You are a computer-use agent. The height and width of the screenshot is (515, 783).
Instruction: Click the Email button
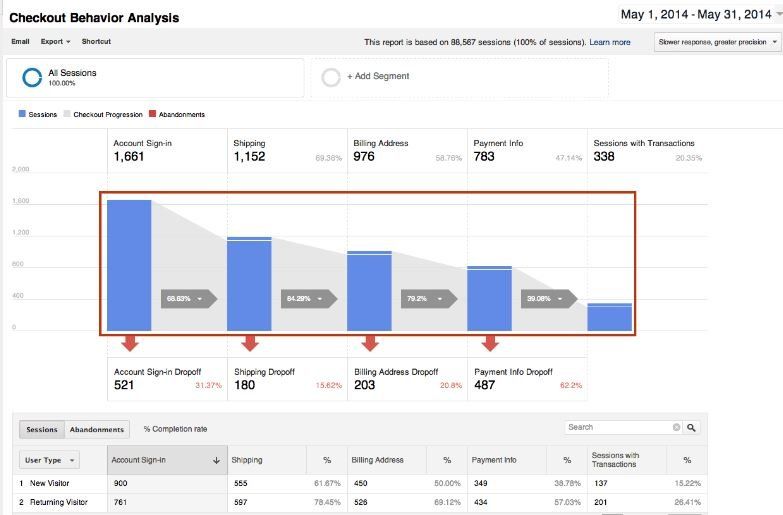pos(20,41)
